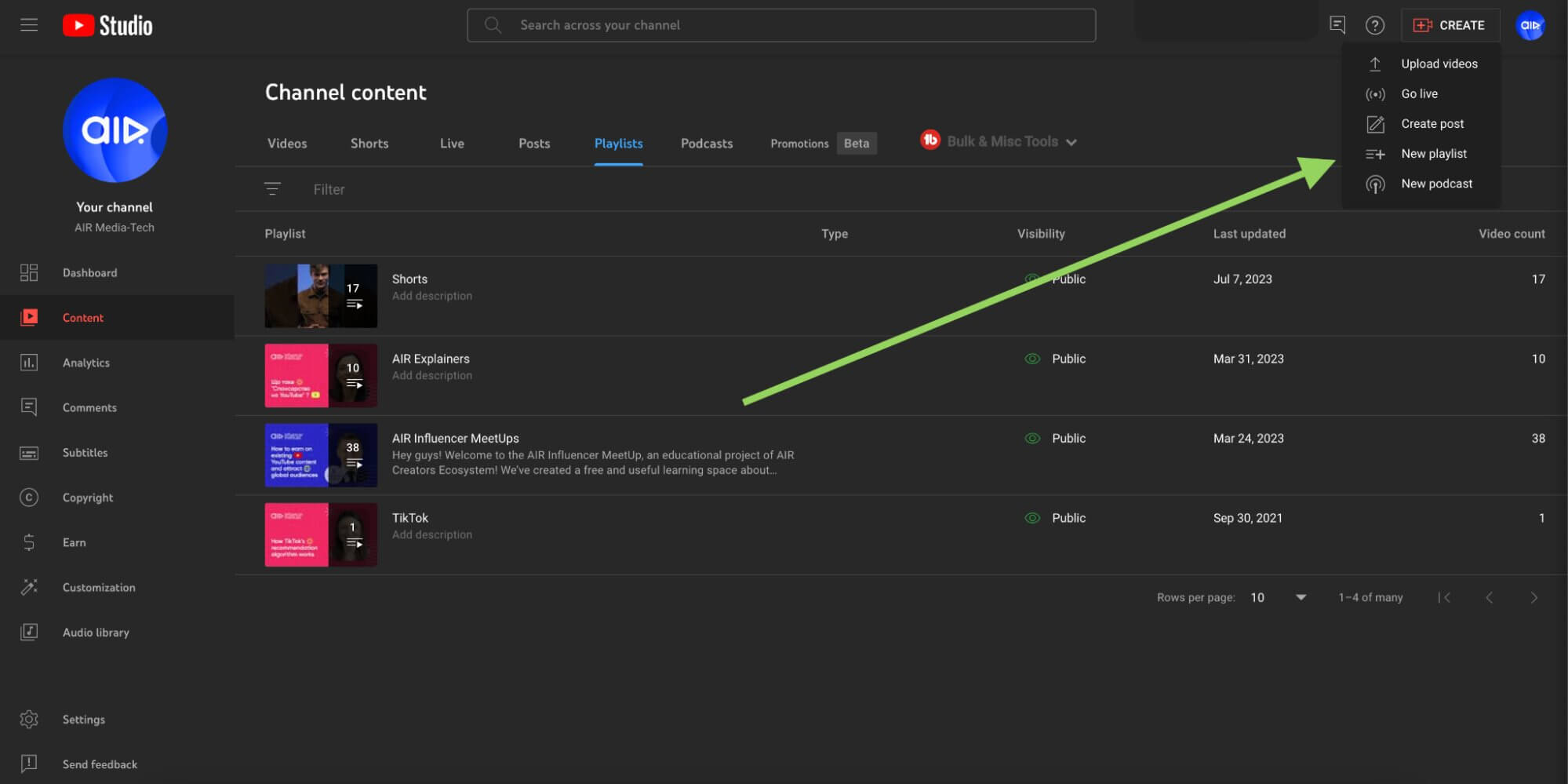Switch to the Live tab
The width and height of the screenshot is (1568, 784).
point(452,144)
